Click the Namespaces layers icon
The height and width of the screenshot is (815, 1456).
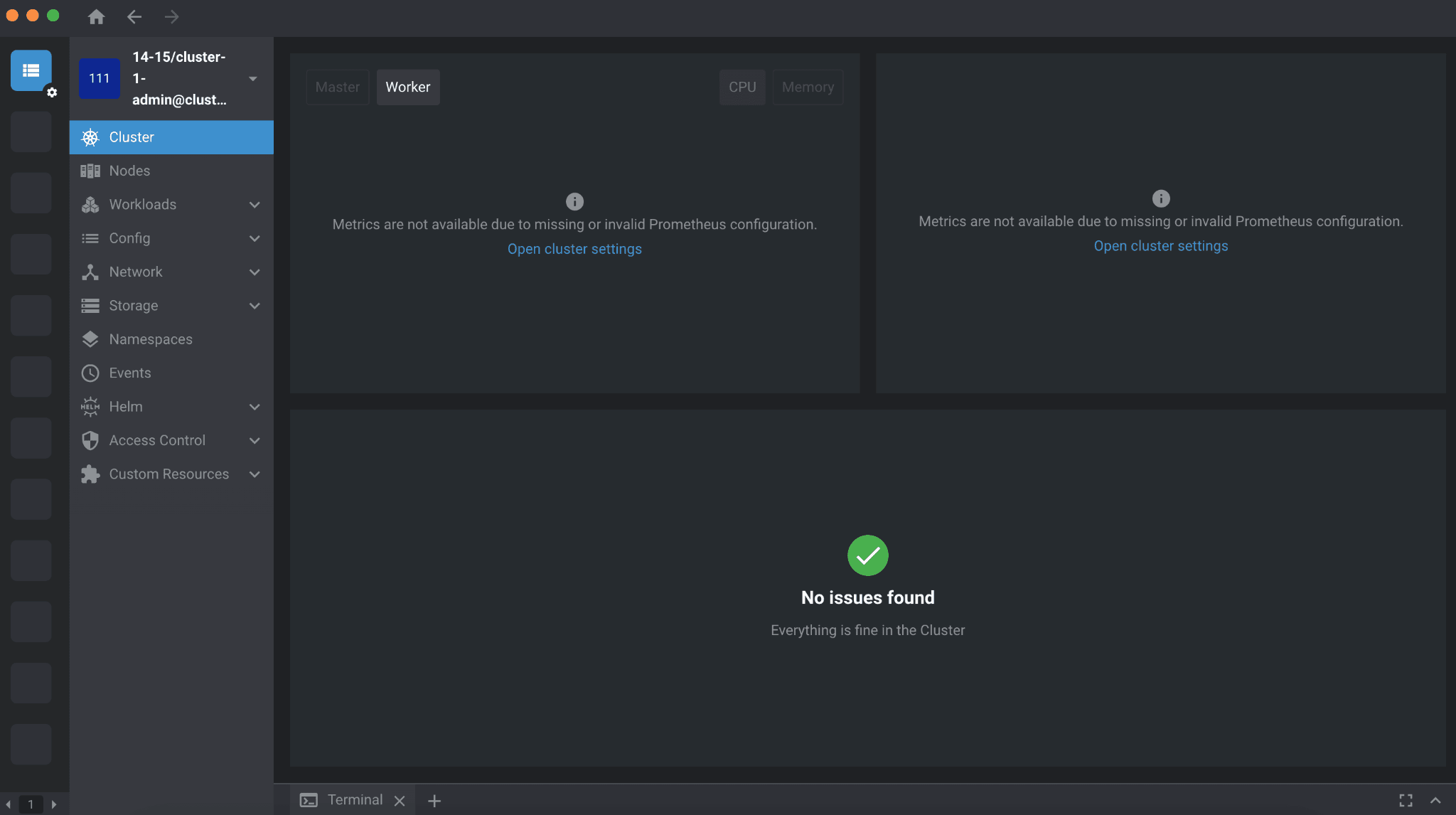(90, 339)
